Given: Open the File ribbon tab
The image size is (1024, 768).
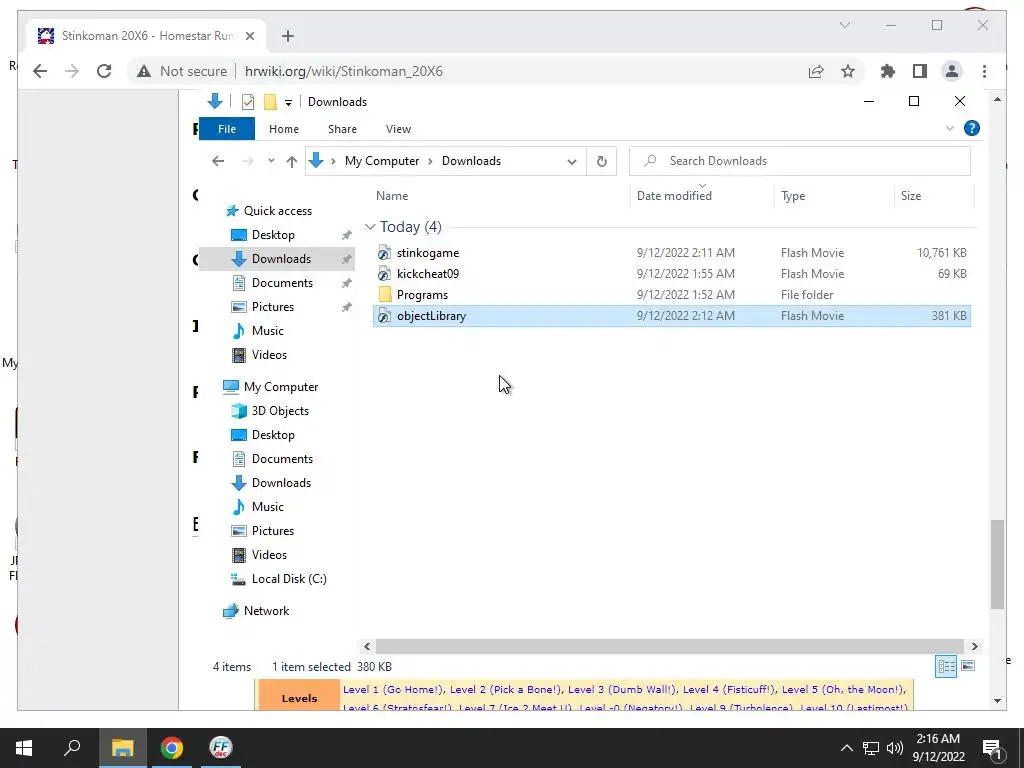Looking at the screenshot, I should (227, 129).
